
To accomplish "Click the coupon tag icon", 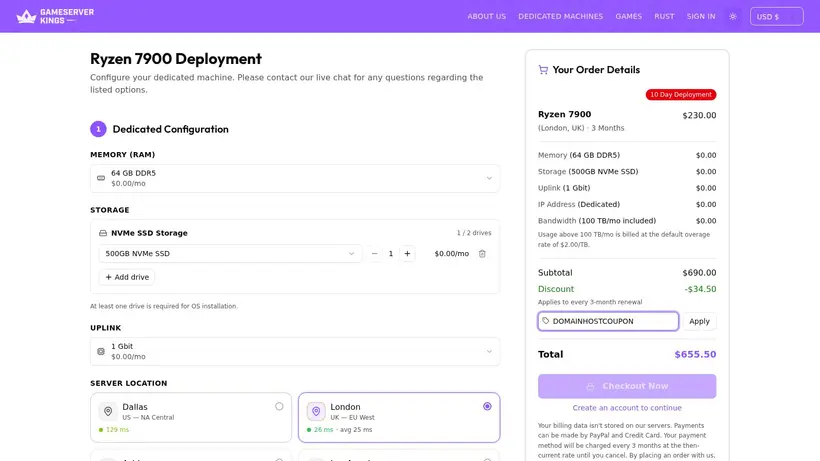I will pos(546,321).
